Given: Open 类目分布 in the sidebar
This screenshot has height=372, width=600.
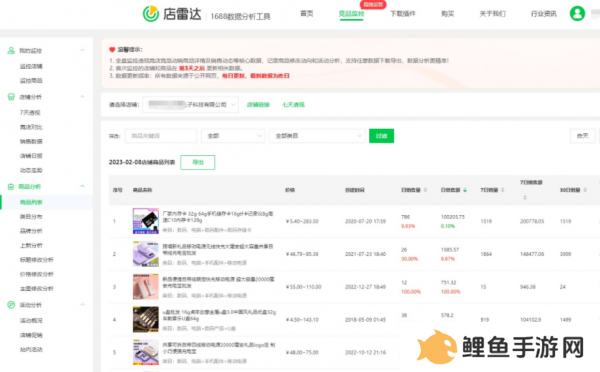Looking at the screenshot, I should [x=31, y=217].
